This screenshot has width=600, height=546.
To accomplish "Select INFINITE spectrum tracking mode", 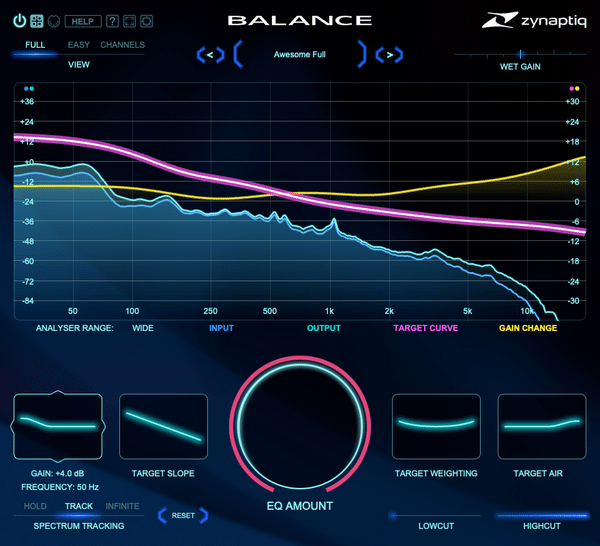I will click(122, 507).
